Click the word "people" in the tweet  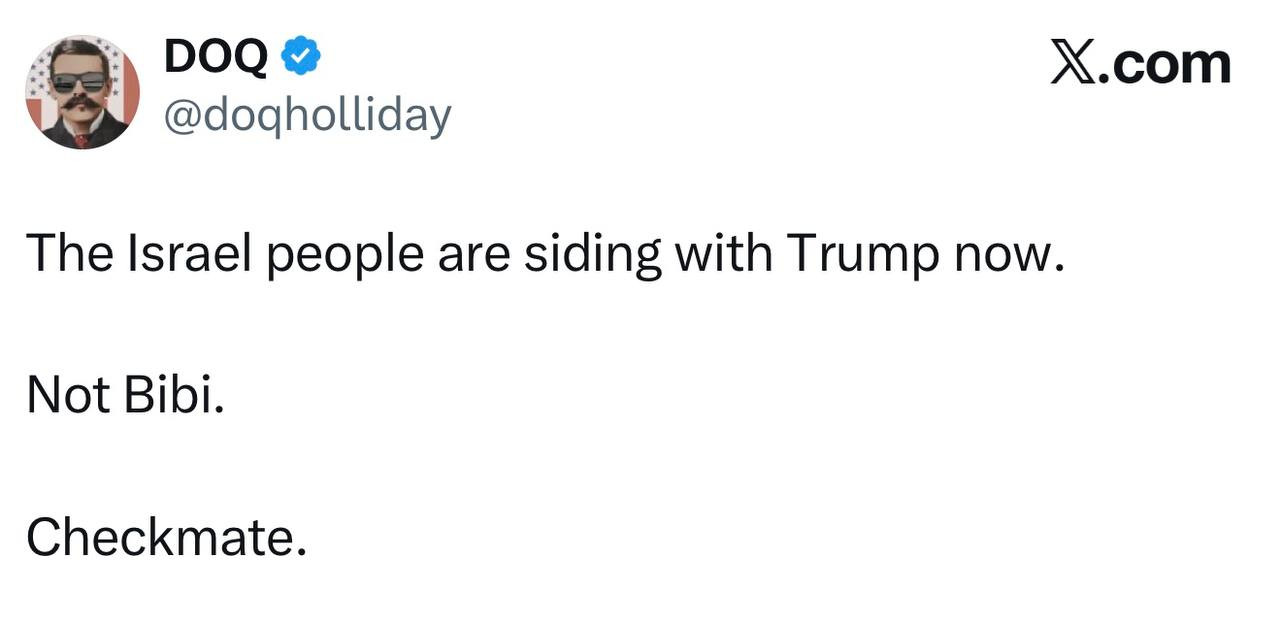pos(343,256)
